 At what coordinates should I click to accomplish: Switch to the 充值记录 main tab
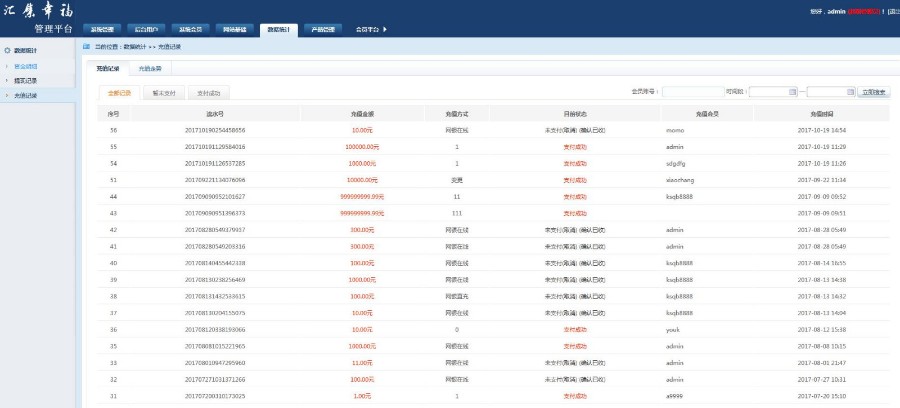pyautogui.click(x=108, y=69)
